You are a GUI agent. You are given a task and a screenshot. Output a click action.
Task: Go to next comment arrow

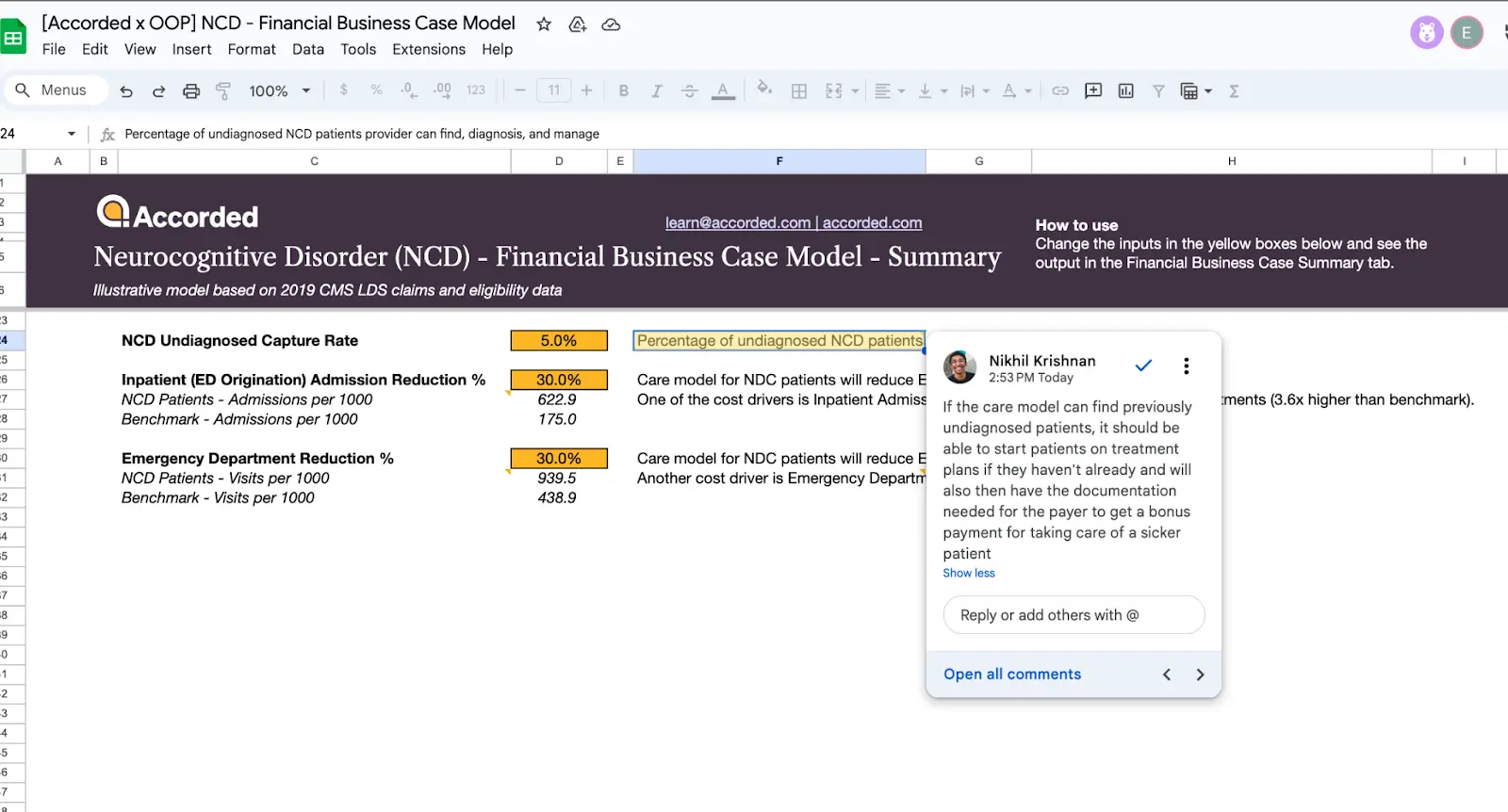click(1200, 674)
